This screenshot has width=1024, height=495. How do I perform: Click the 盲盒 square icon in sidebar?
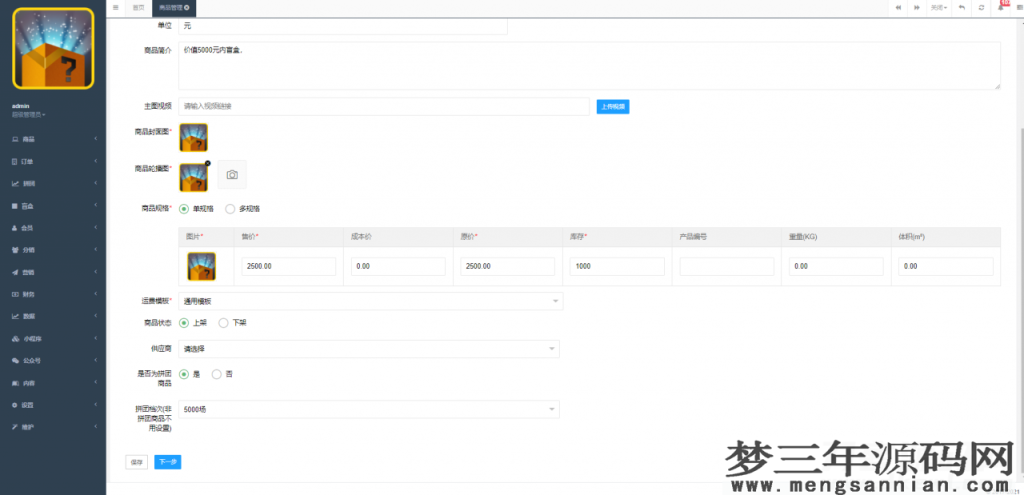(x=15, y=206)
